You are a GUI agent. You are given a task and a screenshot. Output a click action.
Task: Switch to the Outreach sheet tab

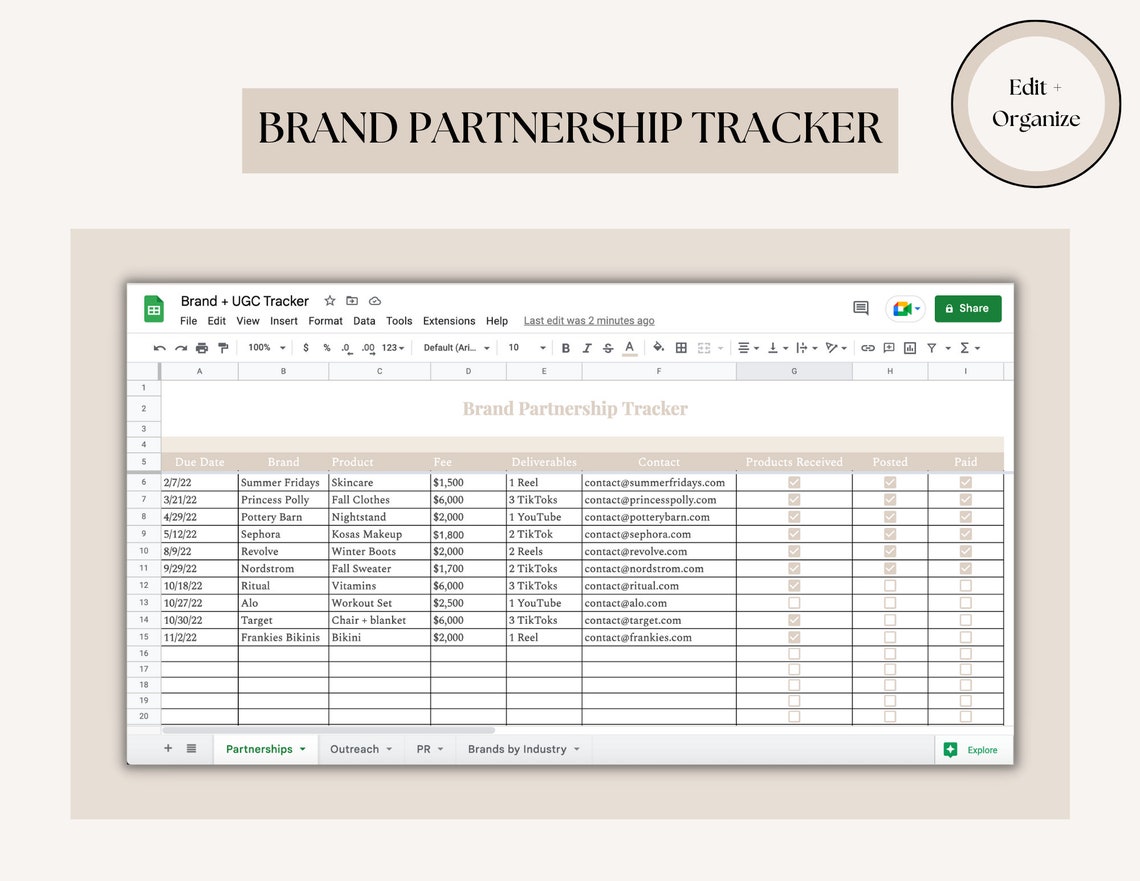point(355,749)
